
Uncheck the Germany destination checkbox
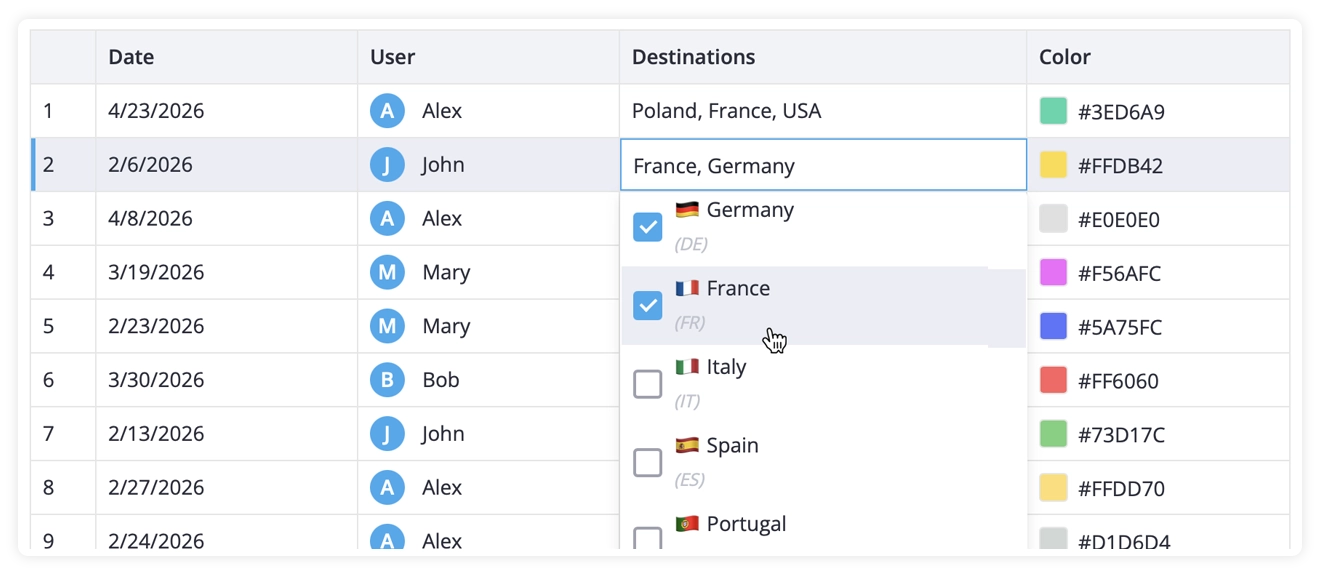coord(648,227)
